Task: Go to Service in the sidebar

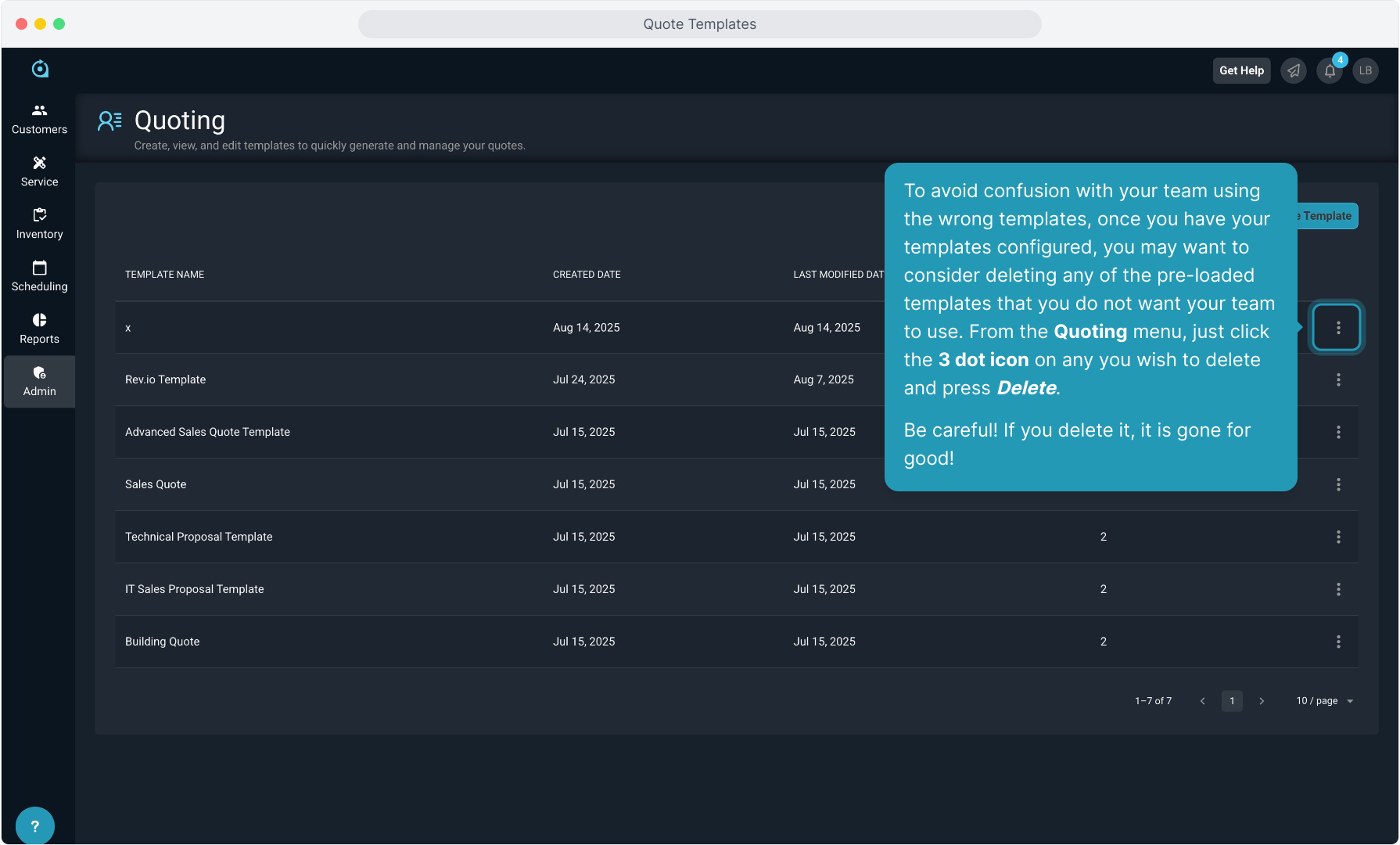Action: [x=39, y=171]
